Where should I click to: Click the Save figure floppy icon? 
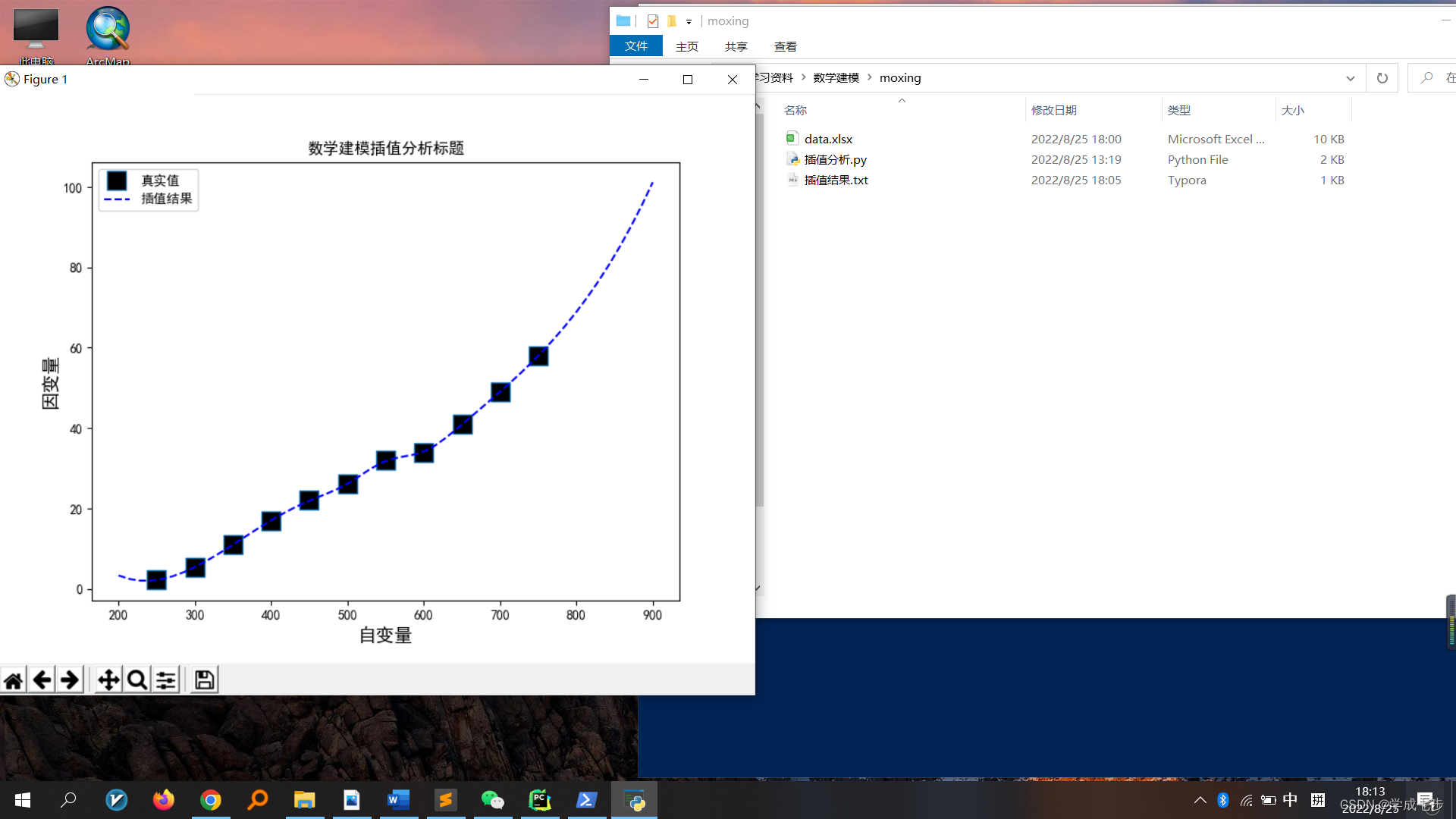click(204, 680)
